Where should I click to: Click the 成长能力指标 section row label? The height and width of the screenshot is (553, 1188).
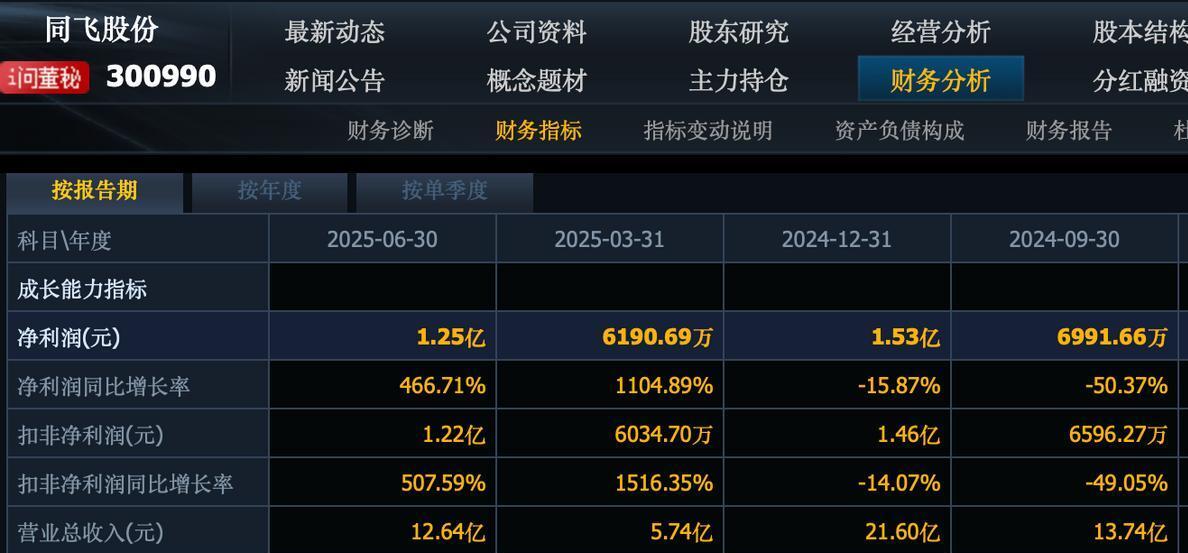tap(82, 289)
